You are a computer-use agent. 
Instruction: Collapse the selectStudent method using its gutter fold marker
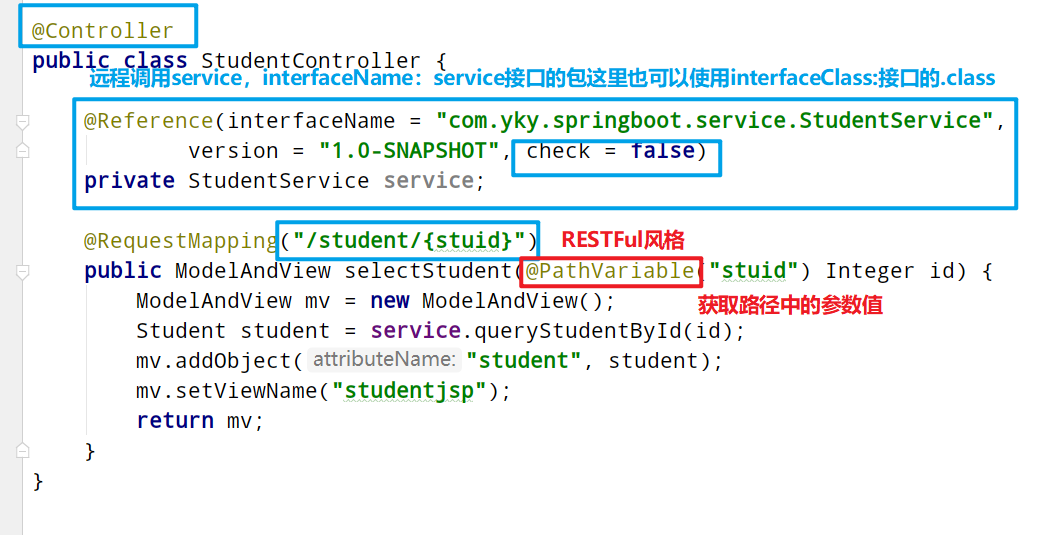tap(22, 271)
